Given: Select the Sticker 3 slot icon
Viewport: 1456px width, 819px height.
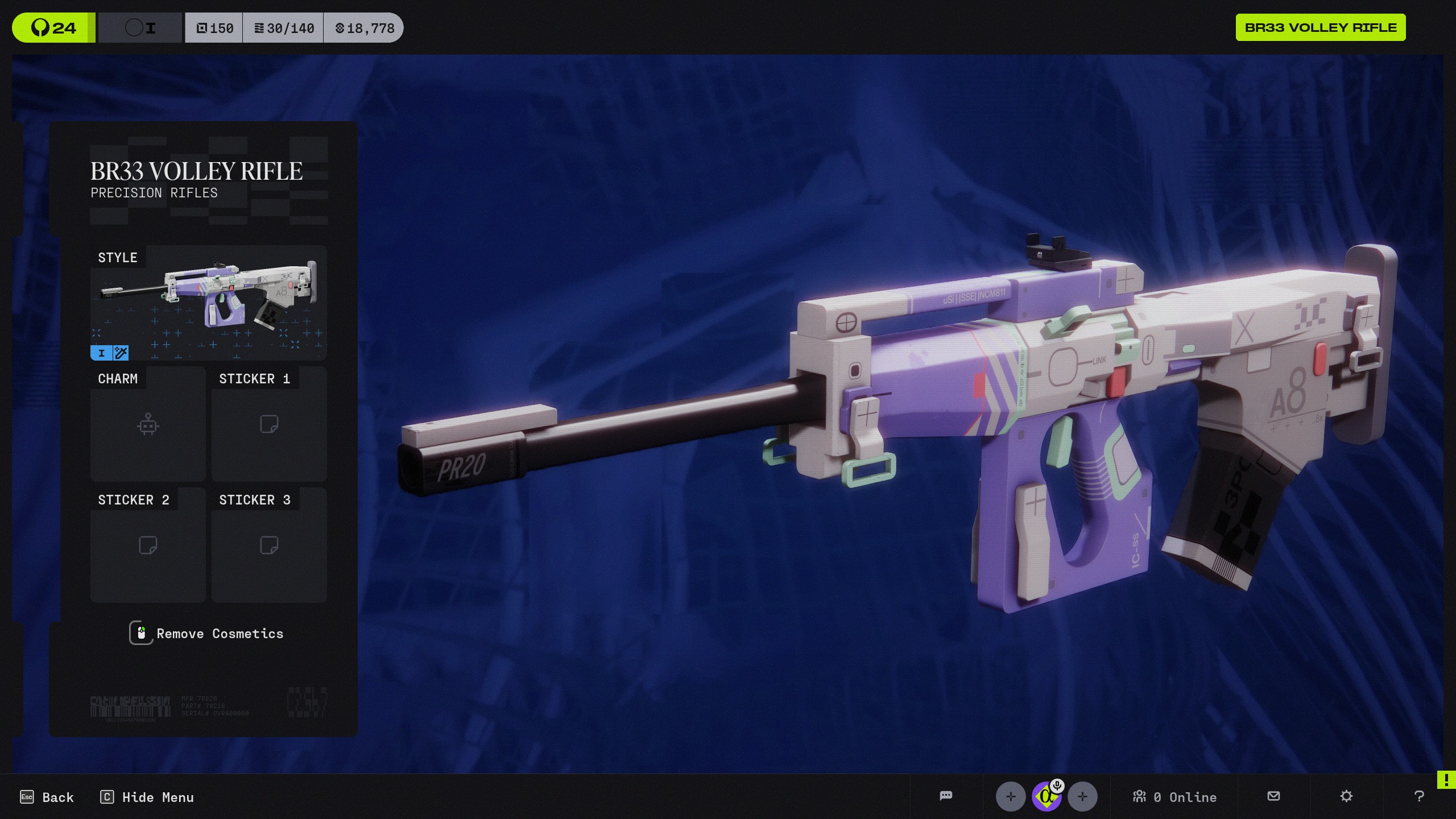Looking at the screenshot, I should 268,544.
